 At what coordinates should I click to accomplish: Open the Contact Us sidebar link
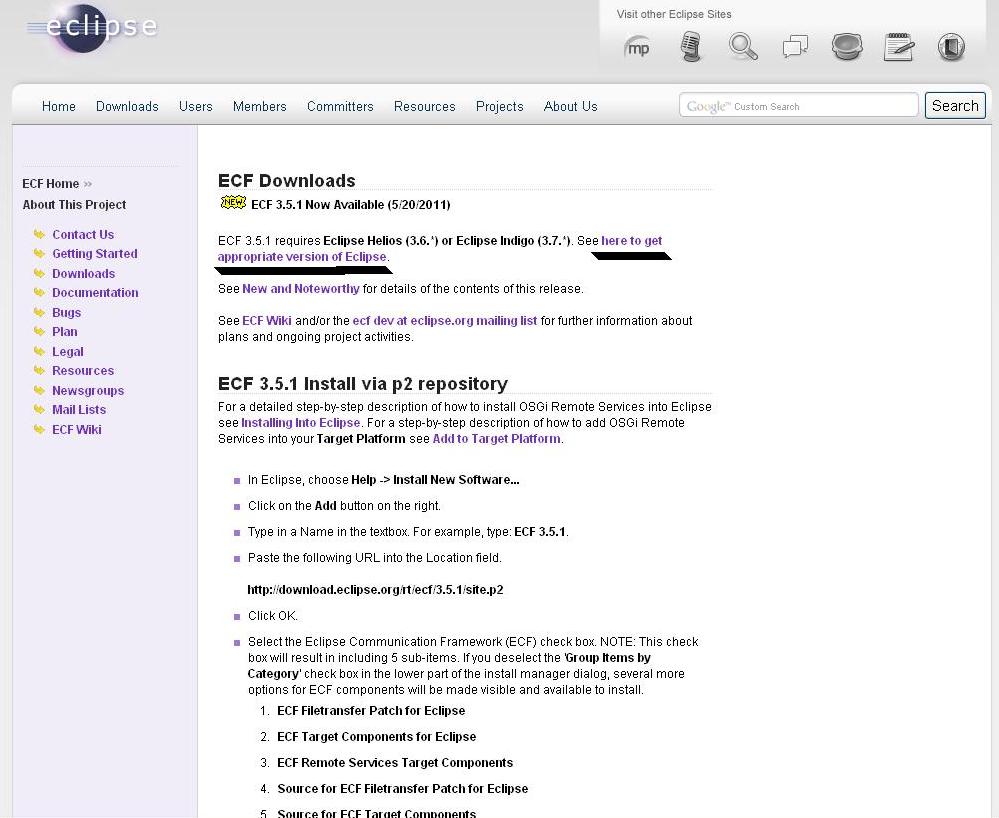83,234
